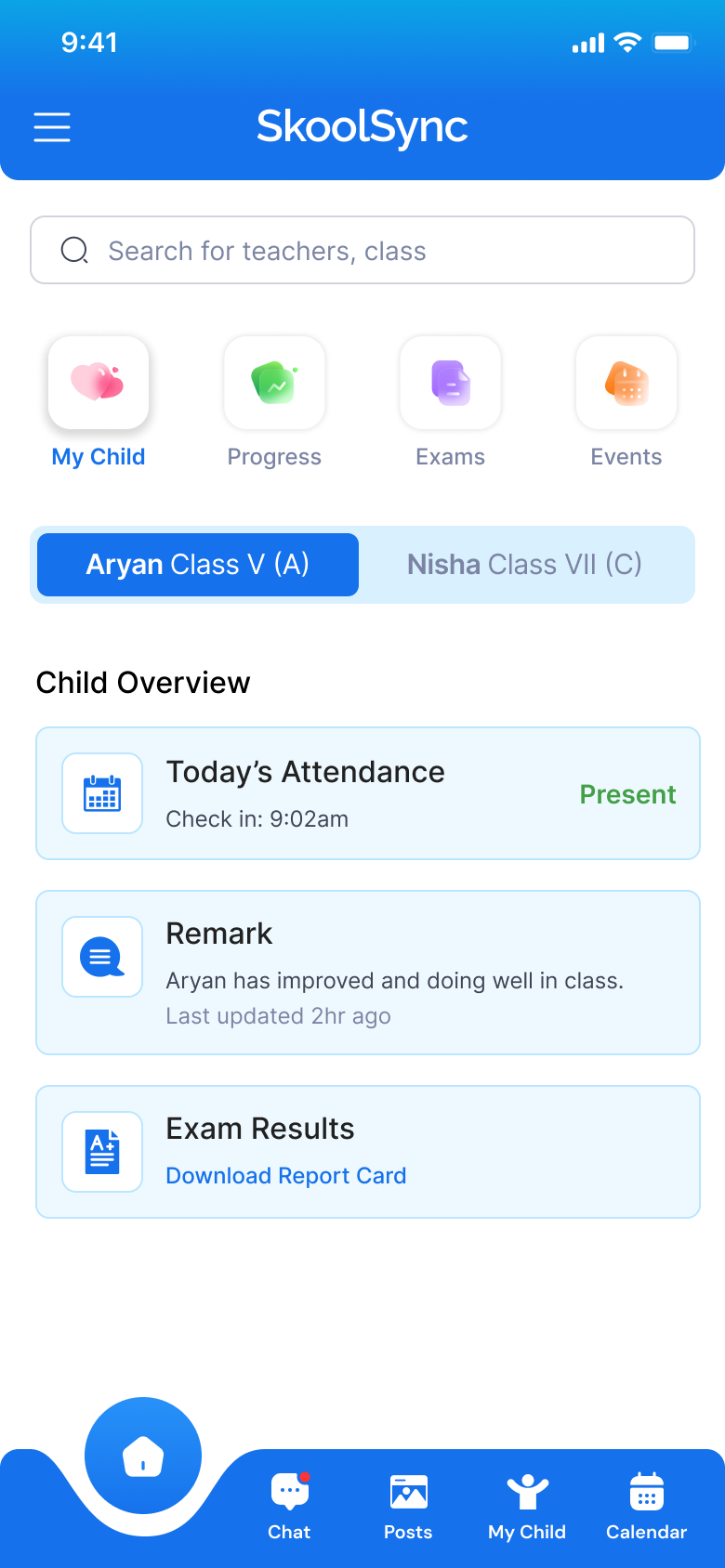Switch to Nisha Class VII (C) tab
Screen dimensions: 725x1568
click(525, 565)
